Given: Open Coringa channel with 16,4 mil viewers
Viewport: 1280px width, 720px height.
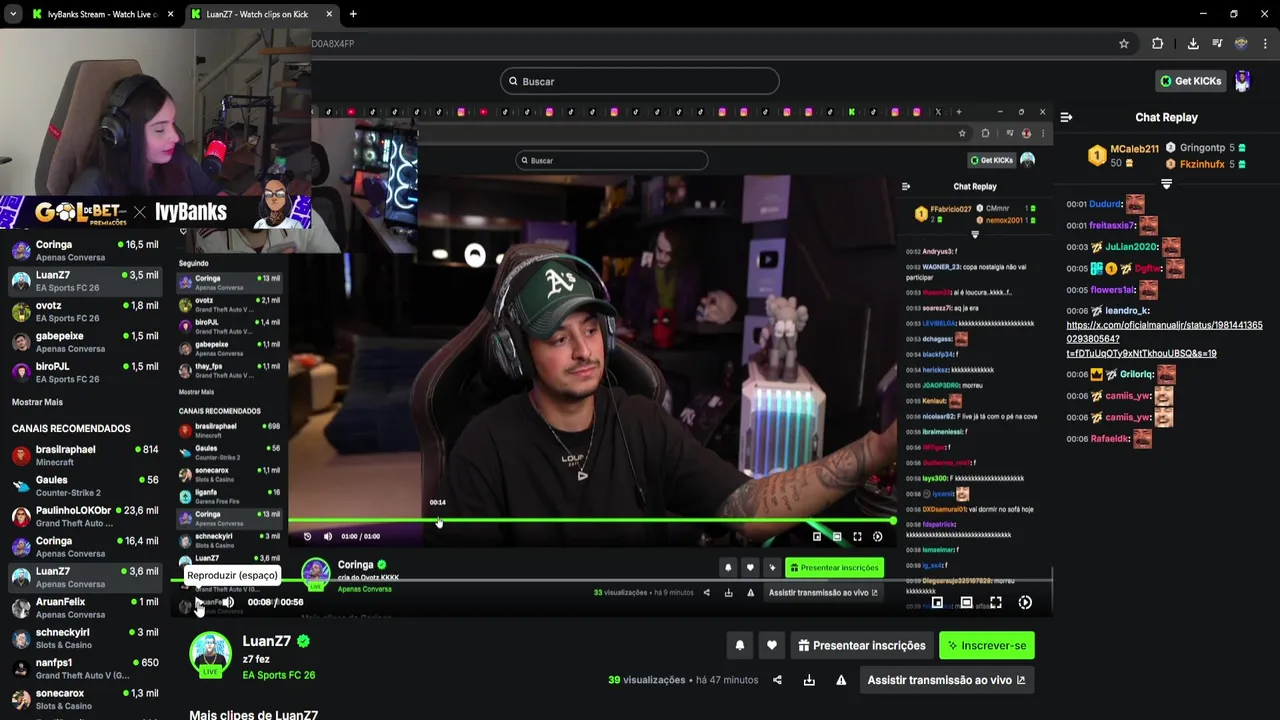Looking at the screenshot, I should [x=85, y=547].
